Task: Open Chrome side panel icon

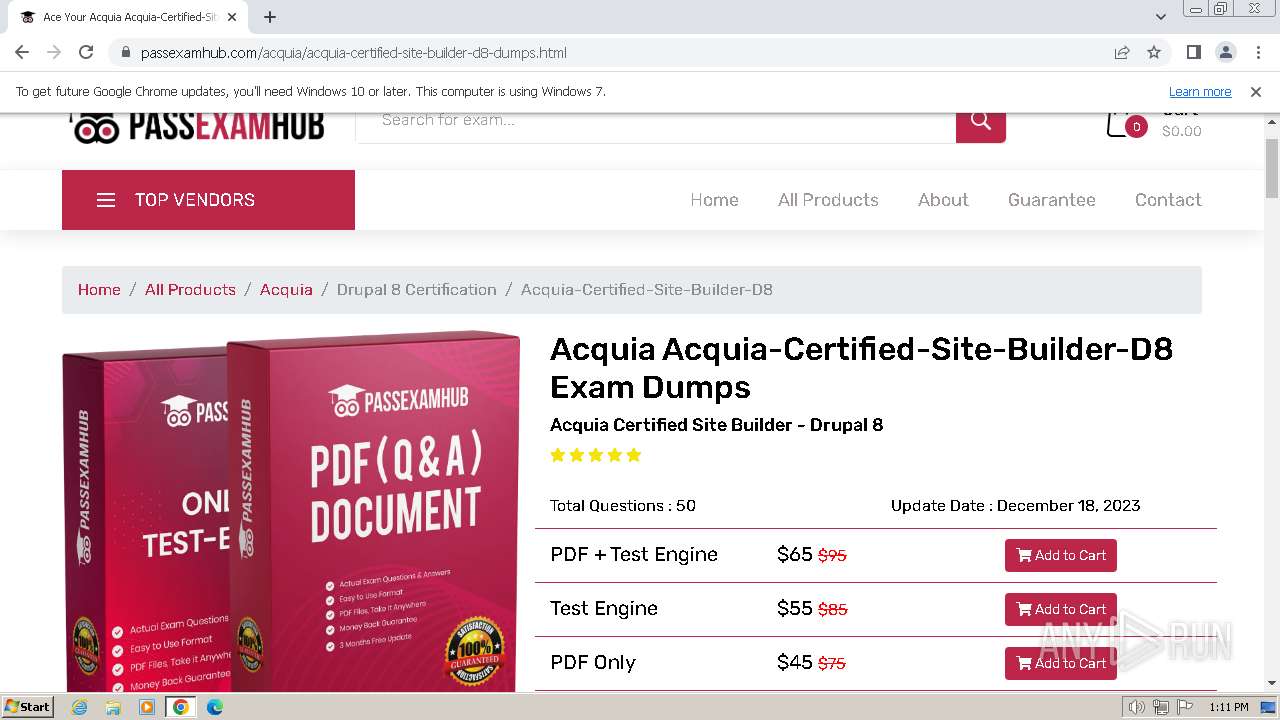Action: coord(1193,52)
